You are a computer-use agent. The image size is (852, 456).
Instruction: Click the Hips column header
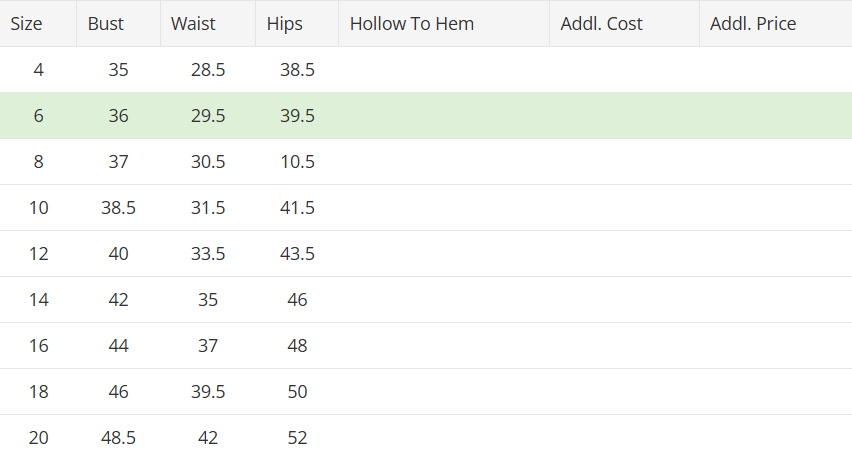pyautogui.click(x=297, y=23)
